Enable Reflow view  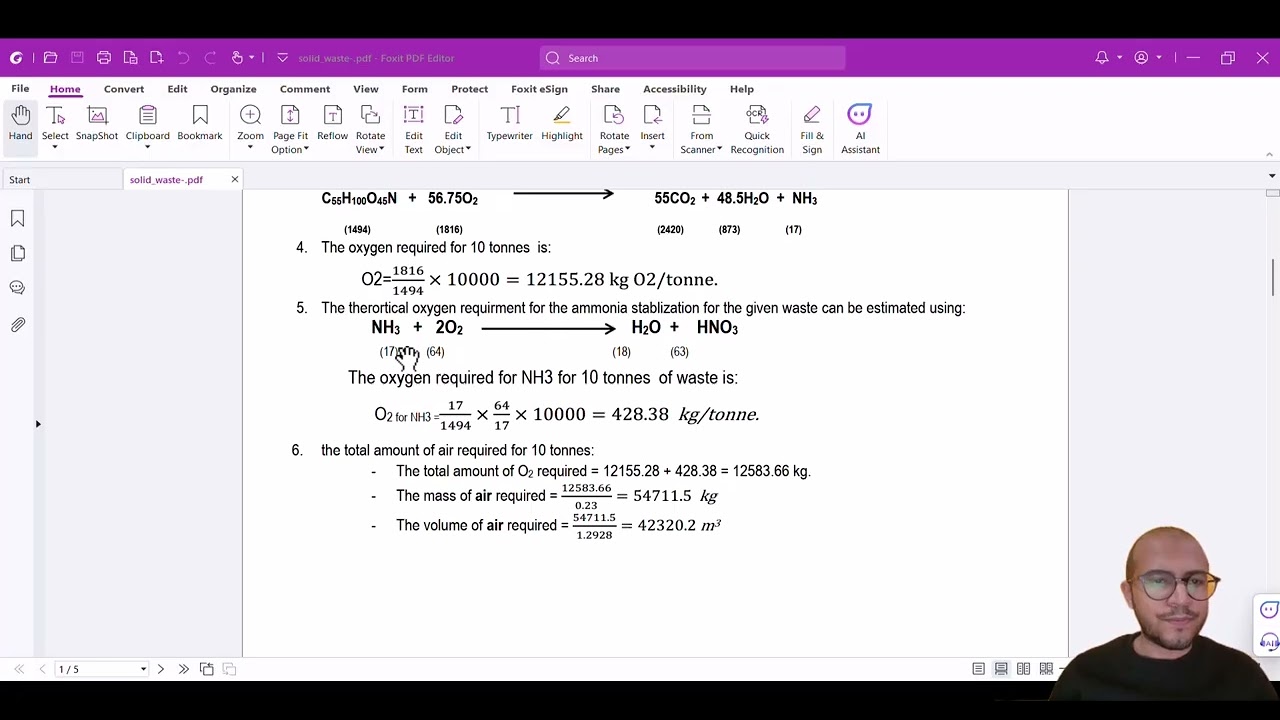point(332,124)
